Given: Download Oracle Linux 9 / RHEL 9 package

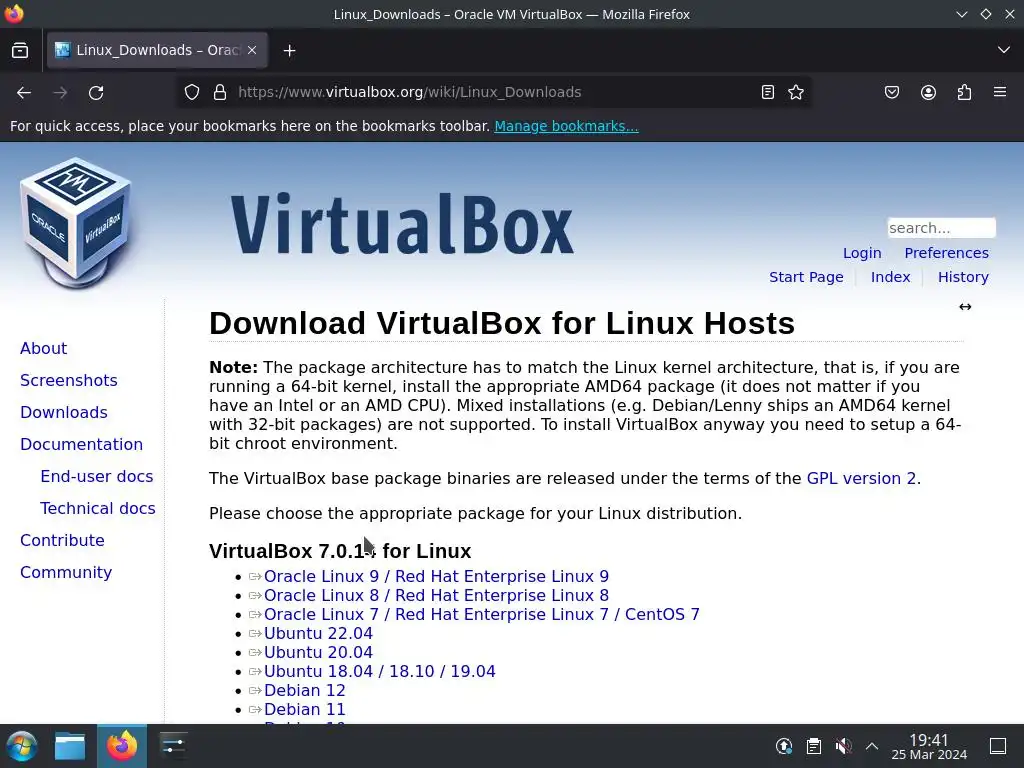Looking at the screenshot, I should [436, 577].
